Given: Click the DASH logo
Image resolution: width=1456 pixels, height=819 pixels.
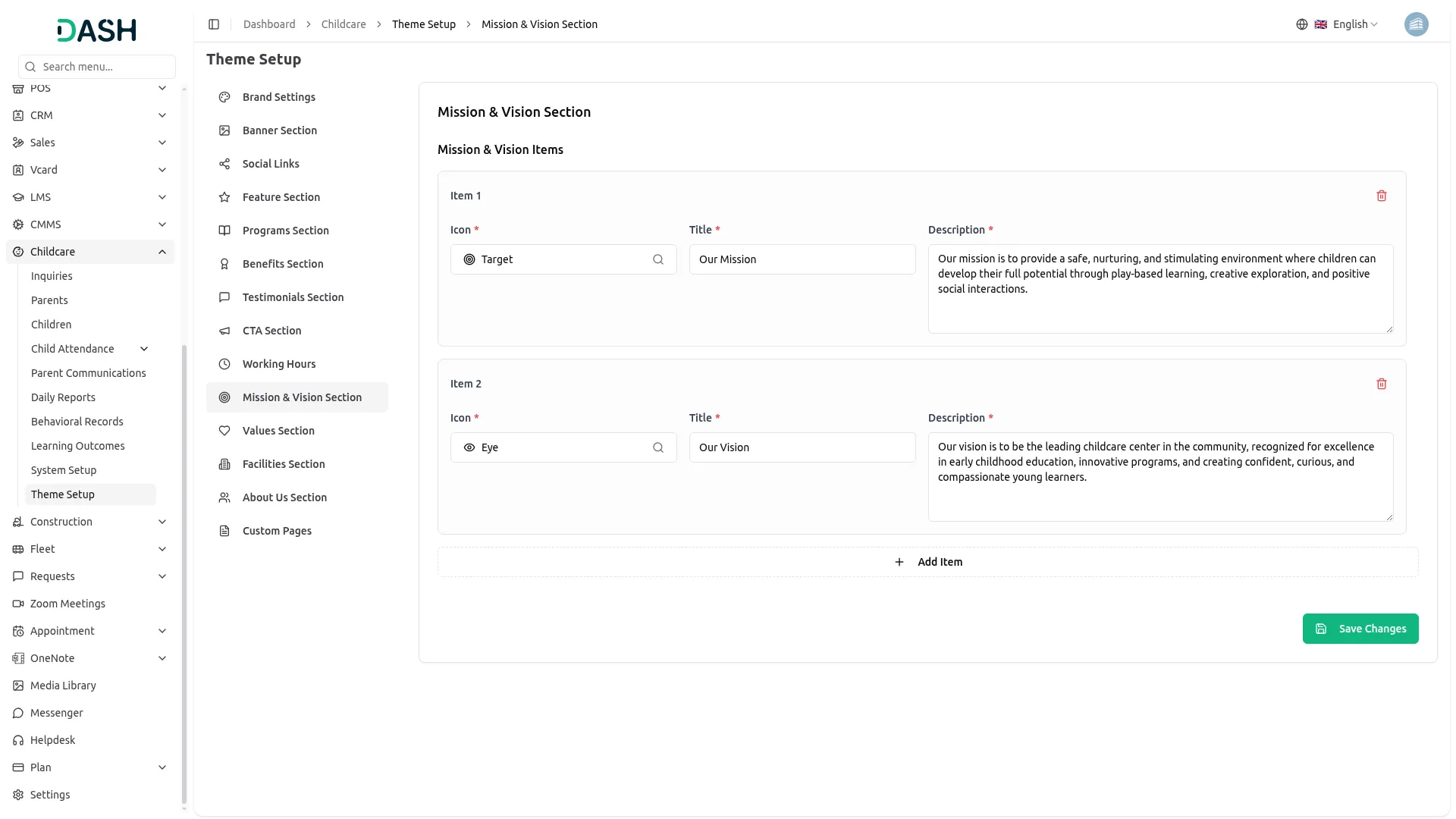Looking at the screenshot, I should 96,30.
